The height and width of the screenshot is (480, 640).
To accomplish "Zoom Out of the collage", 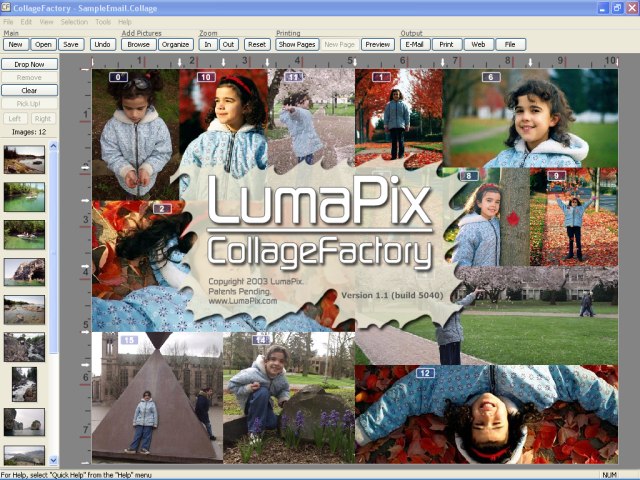I will (229, 44).
